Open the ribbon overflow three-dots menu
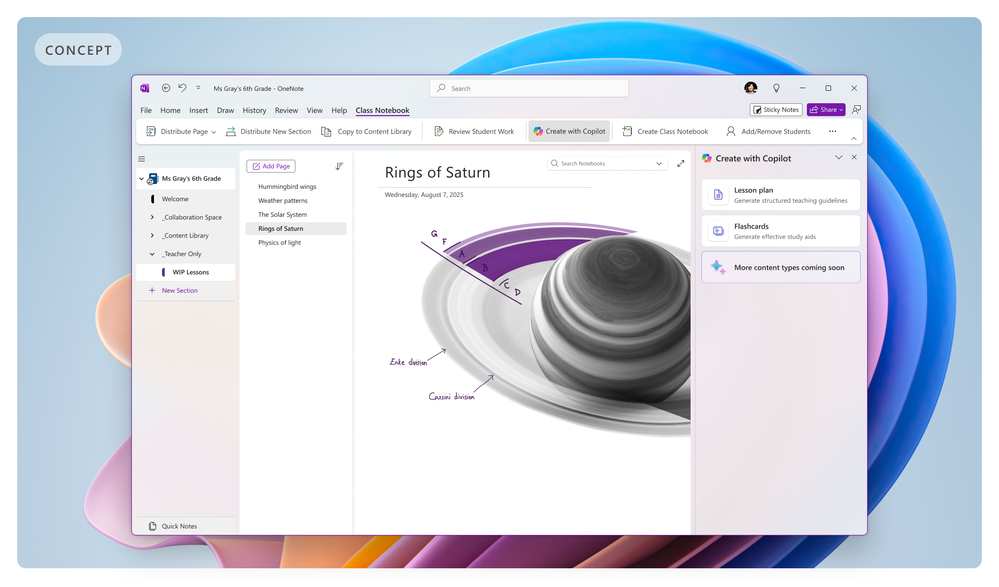This screenshot has width=999, height=587. click(832, 131)
